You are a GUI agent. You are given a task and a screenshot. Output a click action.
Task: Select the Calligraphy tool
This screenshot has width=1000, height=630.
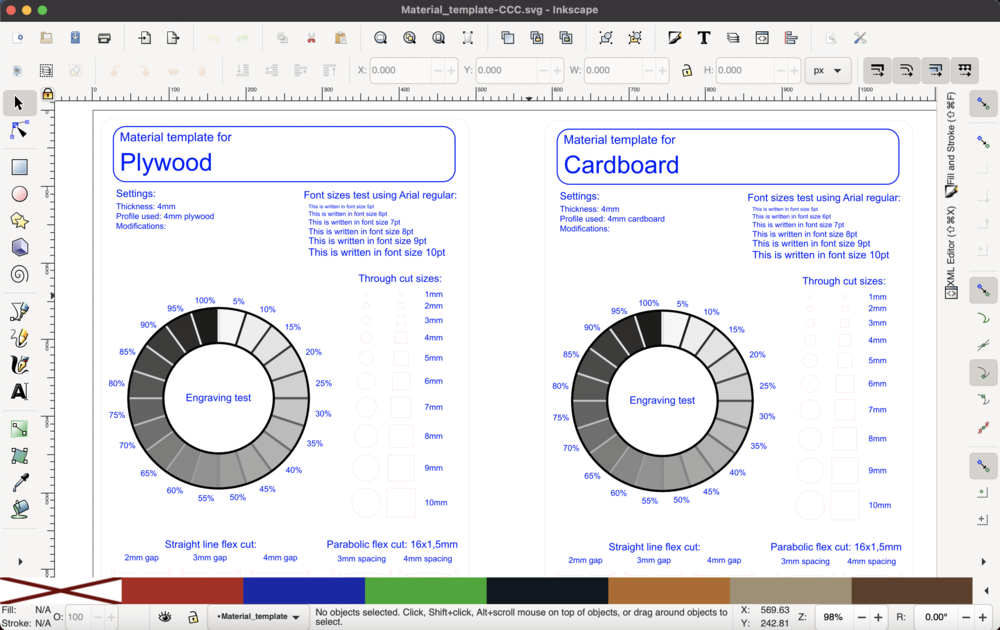[19, 365]
